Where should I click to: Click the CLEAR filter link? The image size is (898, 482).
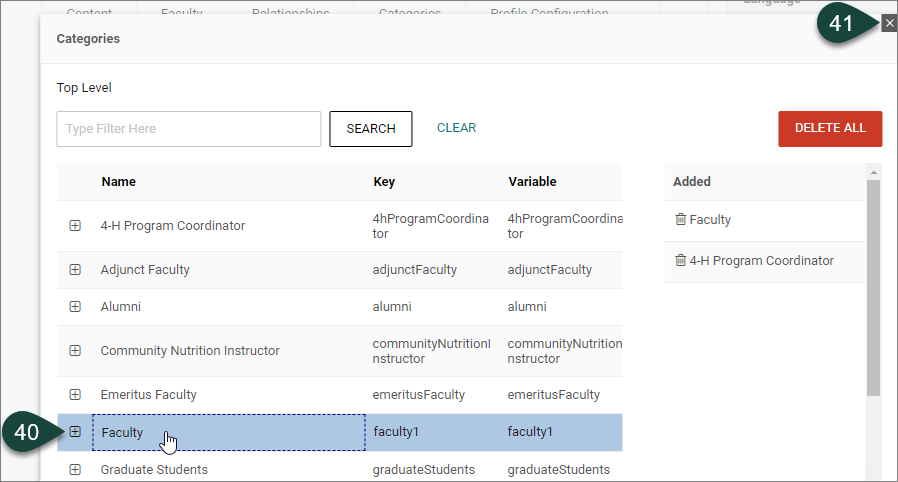(456, 128)
